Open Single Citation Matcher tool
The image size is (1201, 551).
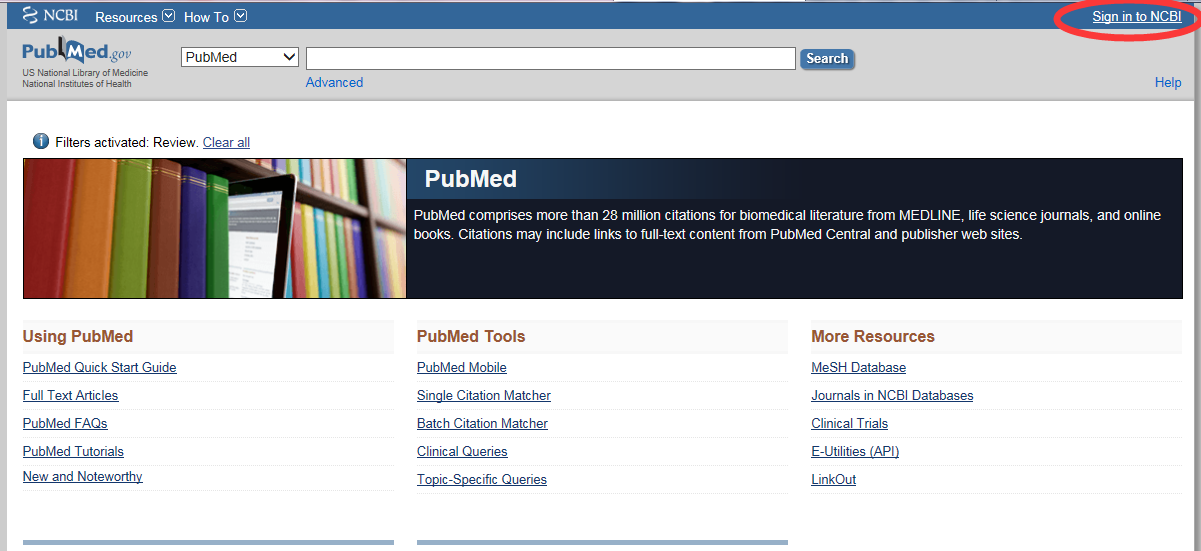pos(483,396)
